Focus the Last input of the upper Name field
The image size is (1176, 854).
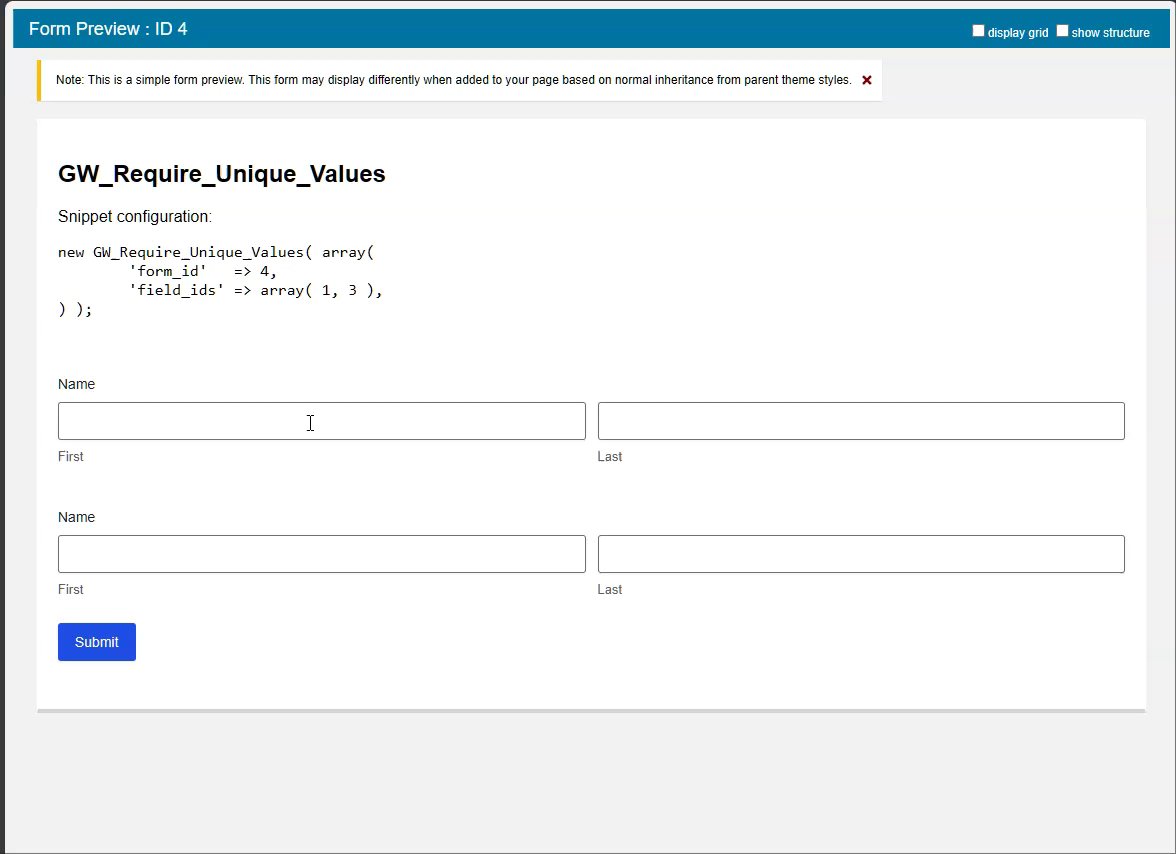861,421
